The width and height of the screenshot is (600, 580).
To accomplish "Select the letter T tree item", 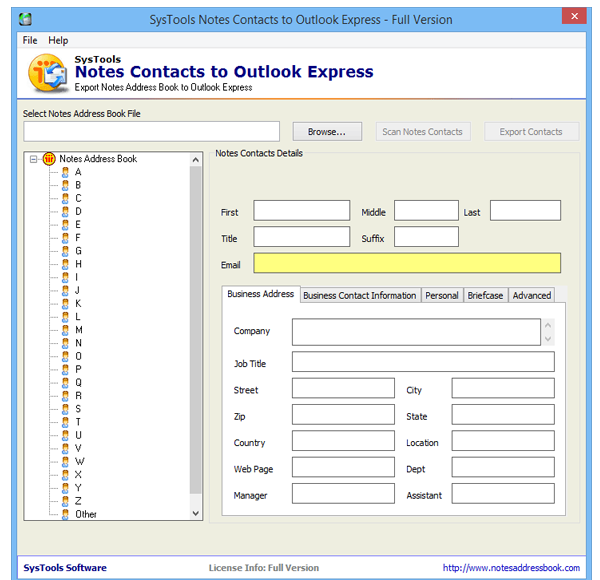I will [x=78, y=422].
